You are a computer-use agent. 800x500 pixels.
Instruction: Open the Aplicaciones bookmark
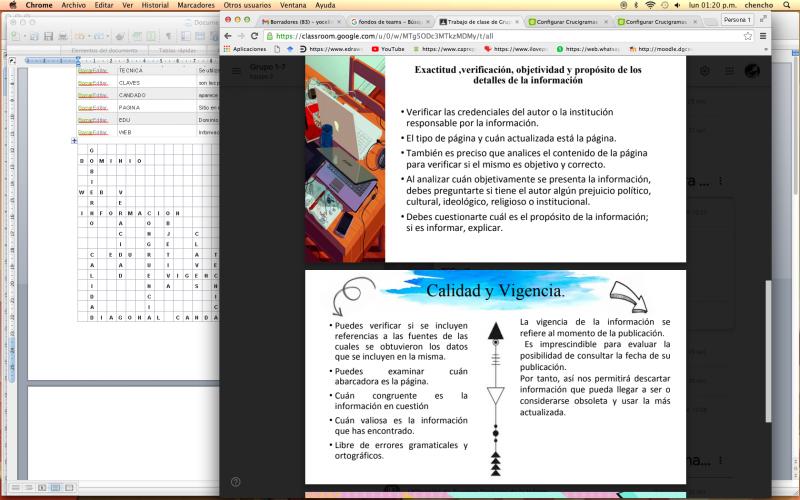245,49
